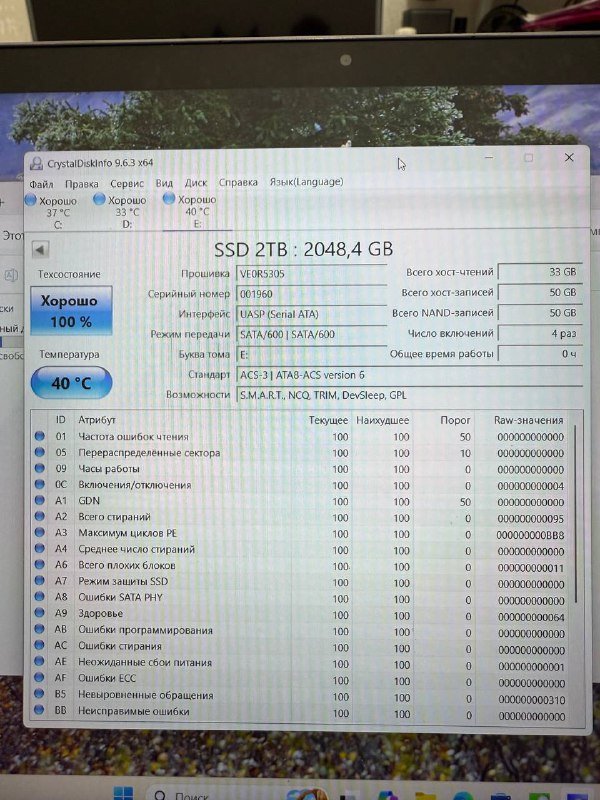
Task: Click the Наихудшее column header
Action: [383, 420]
